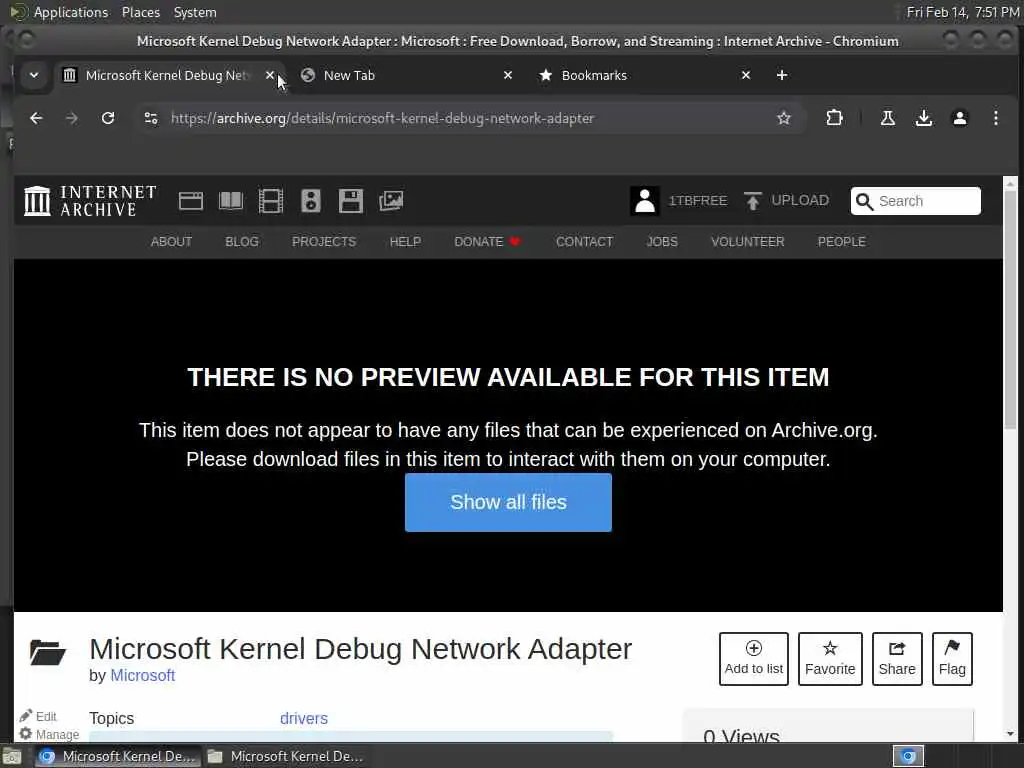Viewport: 1024px width, 768px height.
Task: View site information icon in address bar
Action: pyautogui.click(x=151, y=118)
